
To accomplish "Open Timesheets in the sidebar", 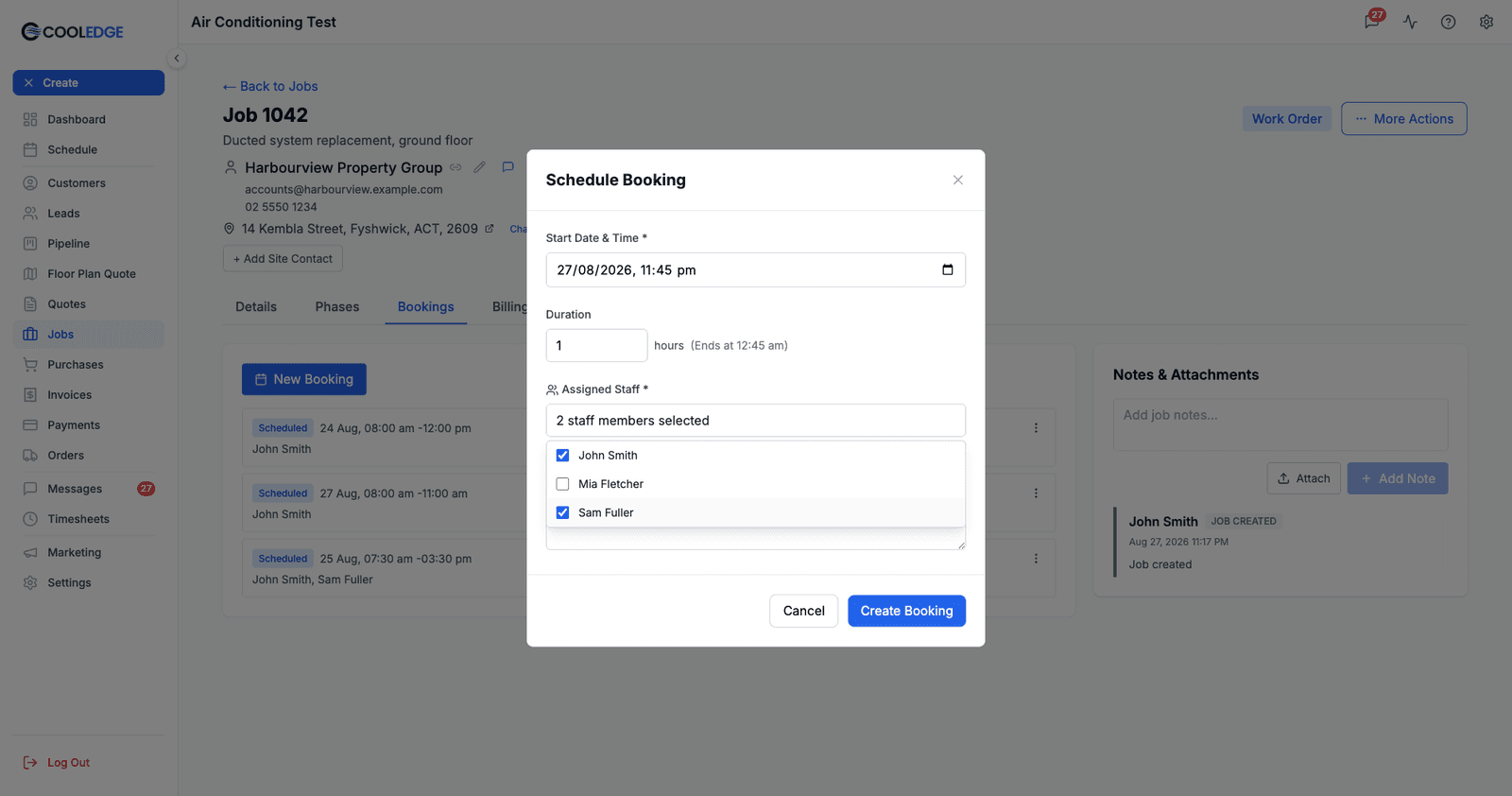I will click(89, 519).
